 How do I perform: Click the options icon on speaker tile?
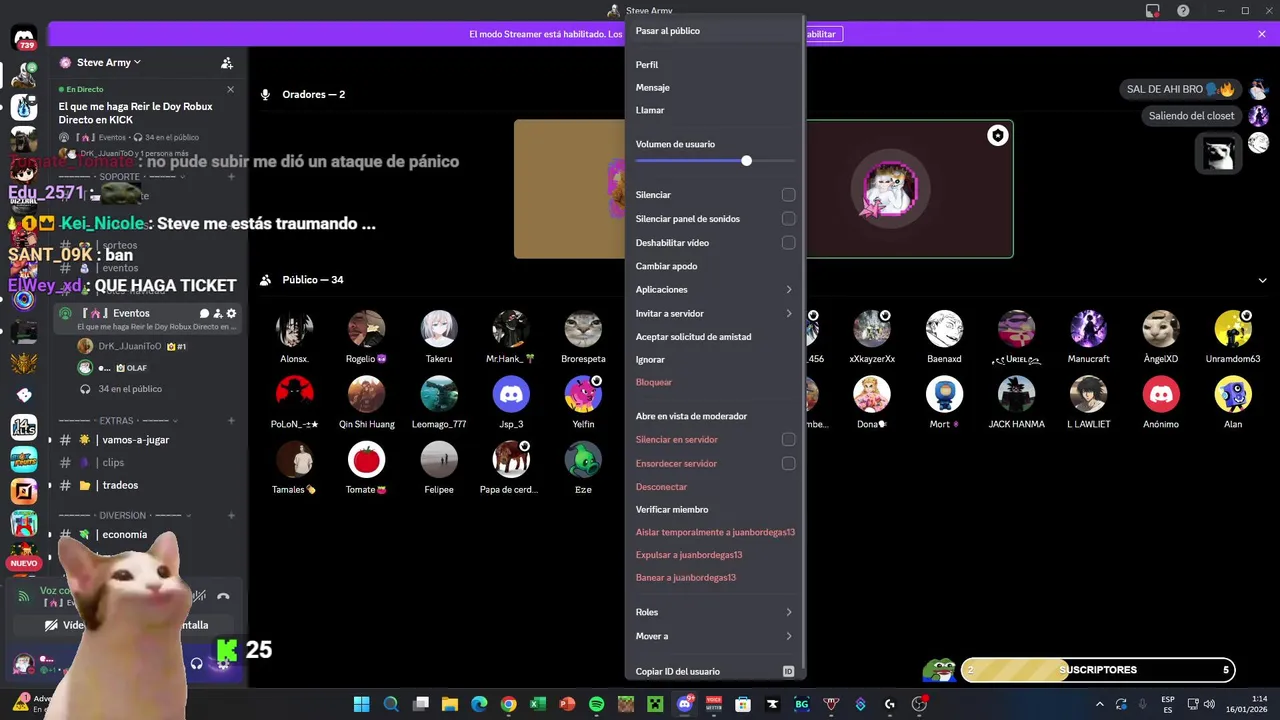(997, 136)
